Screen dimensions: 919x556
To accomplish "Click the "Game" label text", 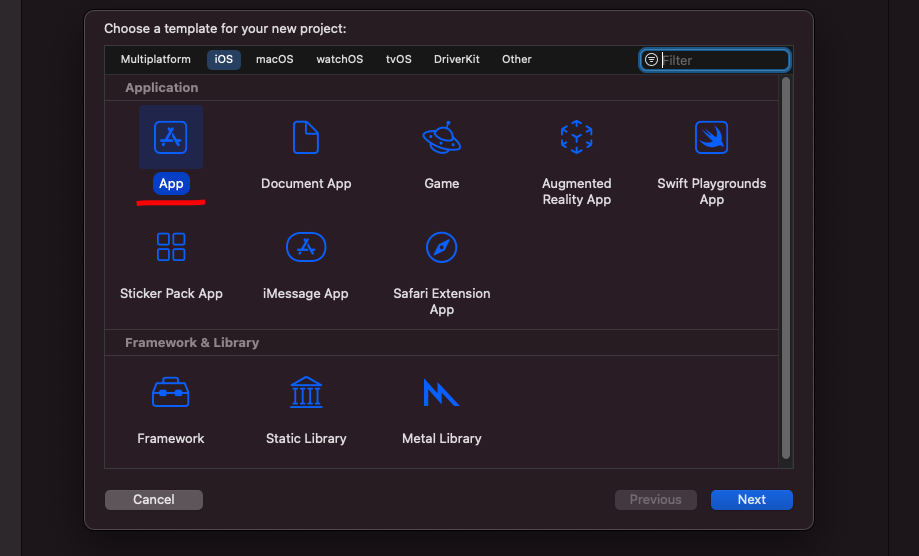I will 441,183.
